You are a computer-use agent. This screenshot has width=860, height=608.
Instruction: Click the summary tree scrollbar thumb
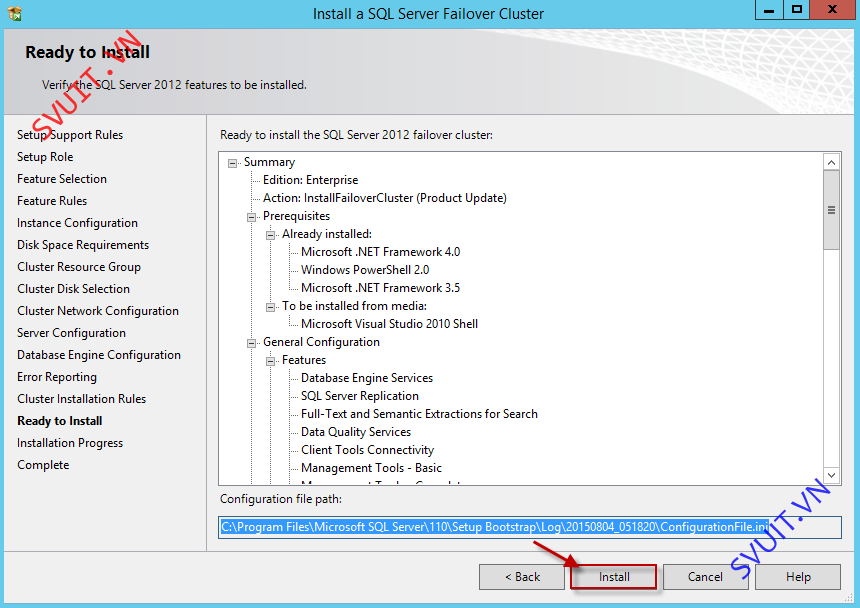(831, 210)
